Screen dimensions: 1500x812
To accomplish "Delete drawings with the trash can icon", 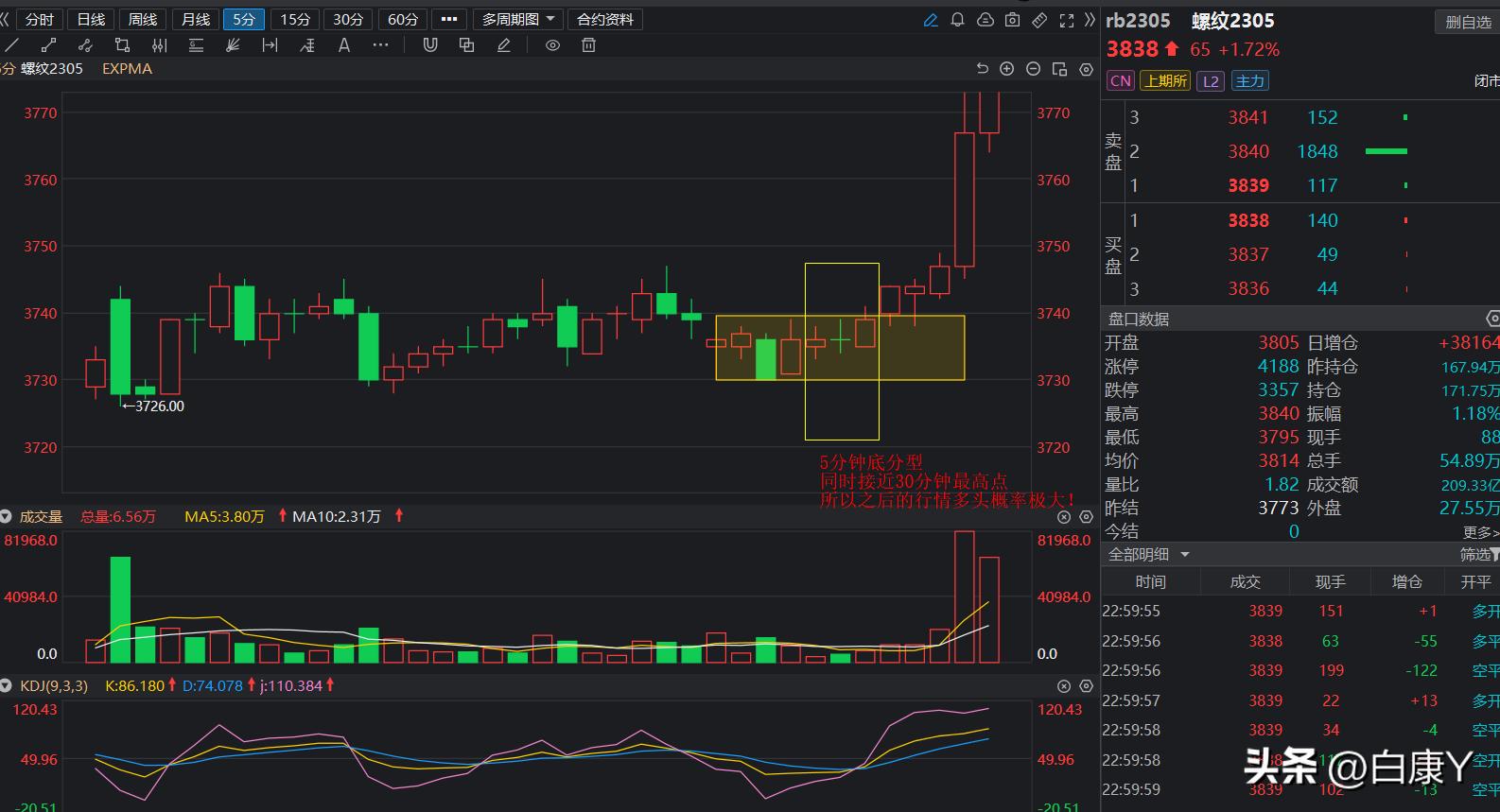I will 588,45.
